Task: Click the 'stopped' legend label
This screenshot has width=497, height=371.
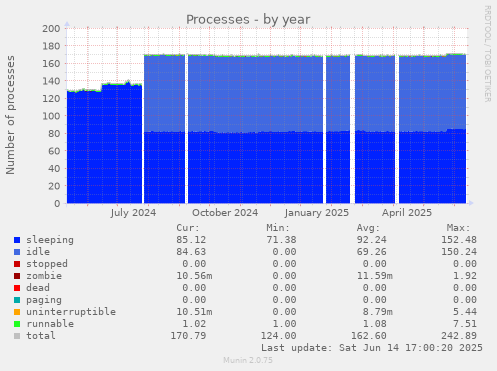Action: pos(47,264)
